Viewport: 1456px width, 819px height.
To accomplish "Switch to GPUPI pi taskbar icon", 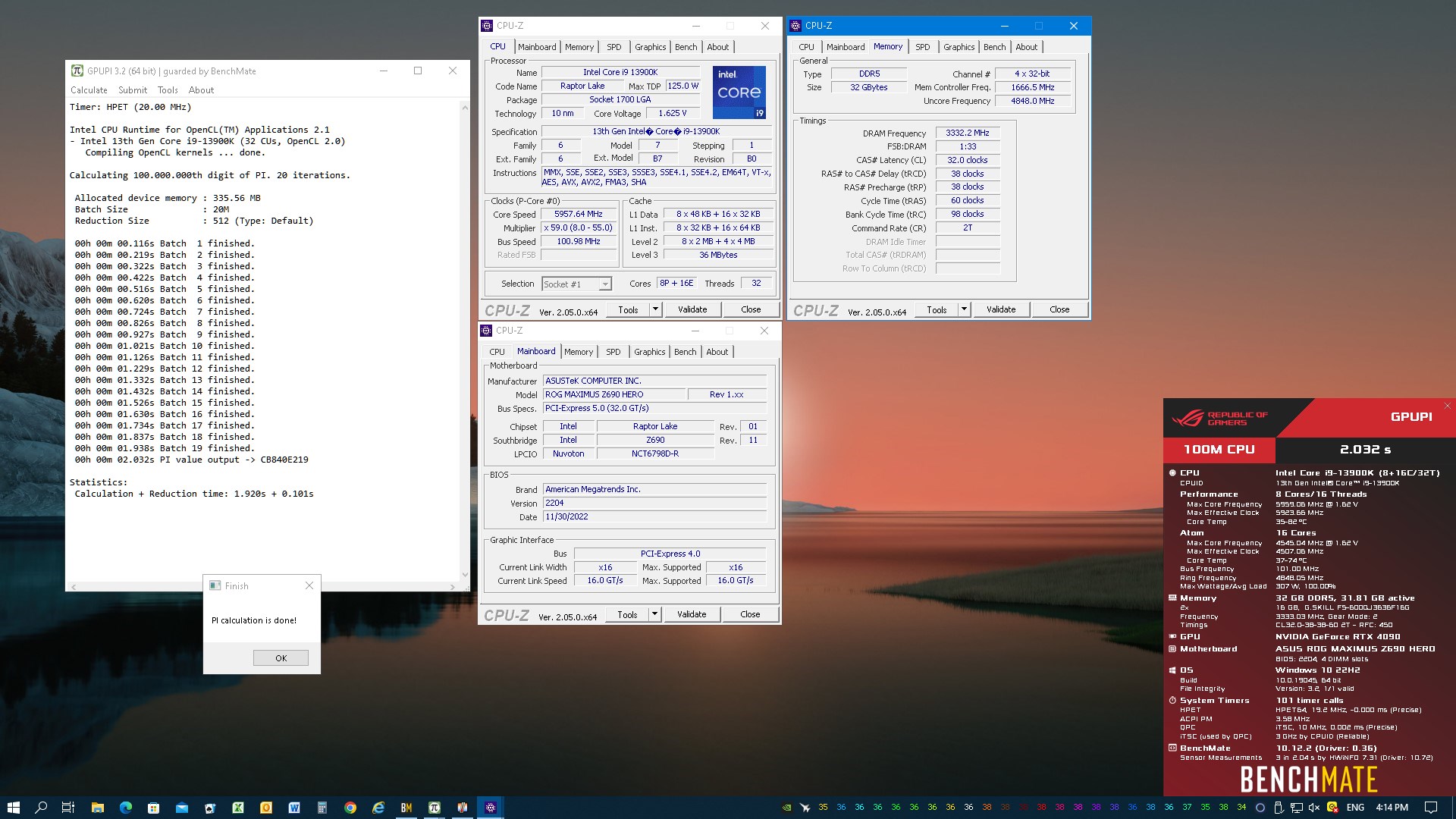I will click(435, 807).
